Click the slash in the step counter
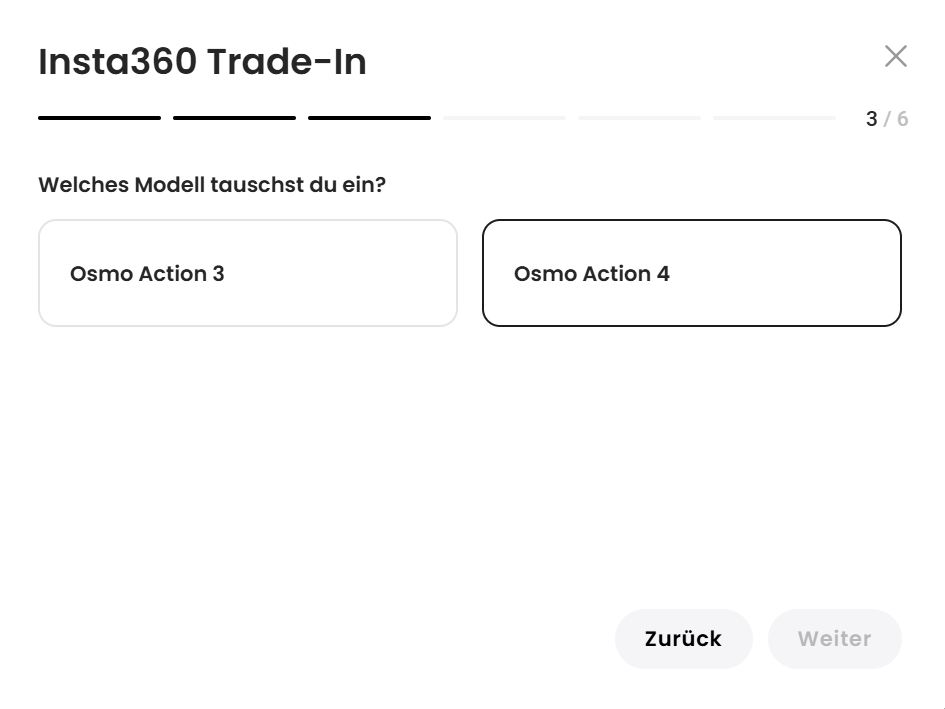Screen dimensions: 945x709 point(887,119)
